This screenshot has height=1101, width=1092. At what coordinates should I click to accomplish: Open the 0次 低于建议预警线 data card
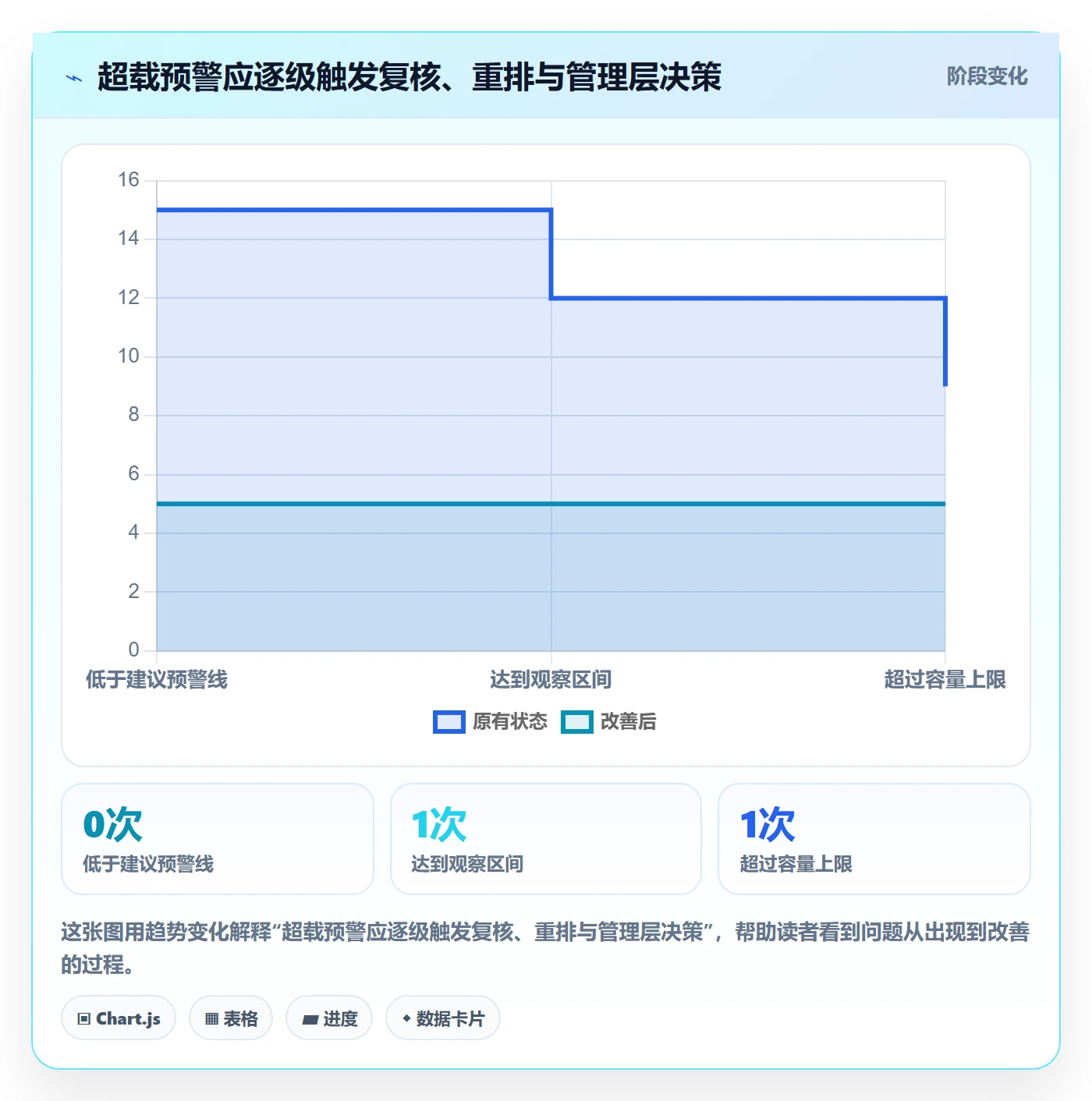218,839
